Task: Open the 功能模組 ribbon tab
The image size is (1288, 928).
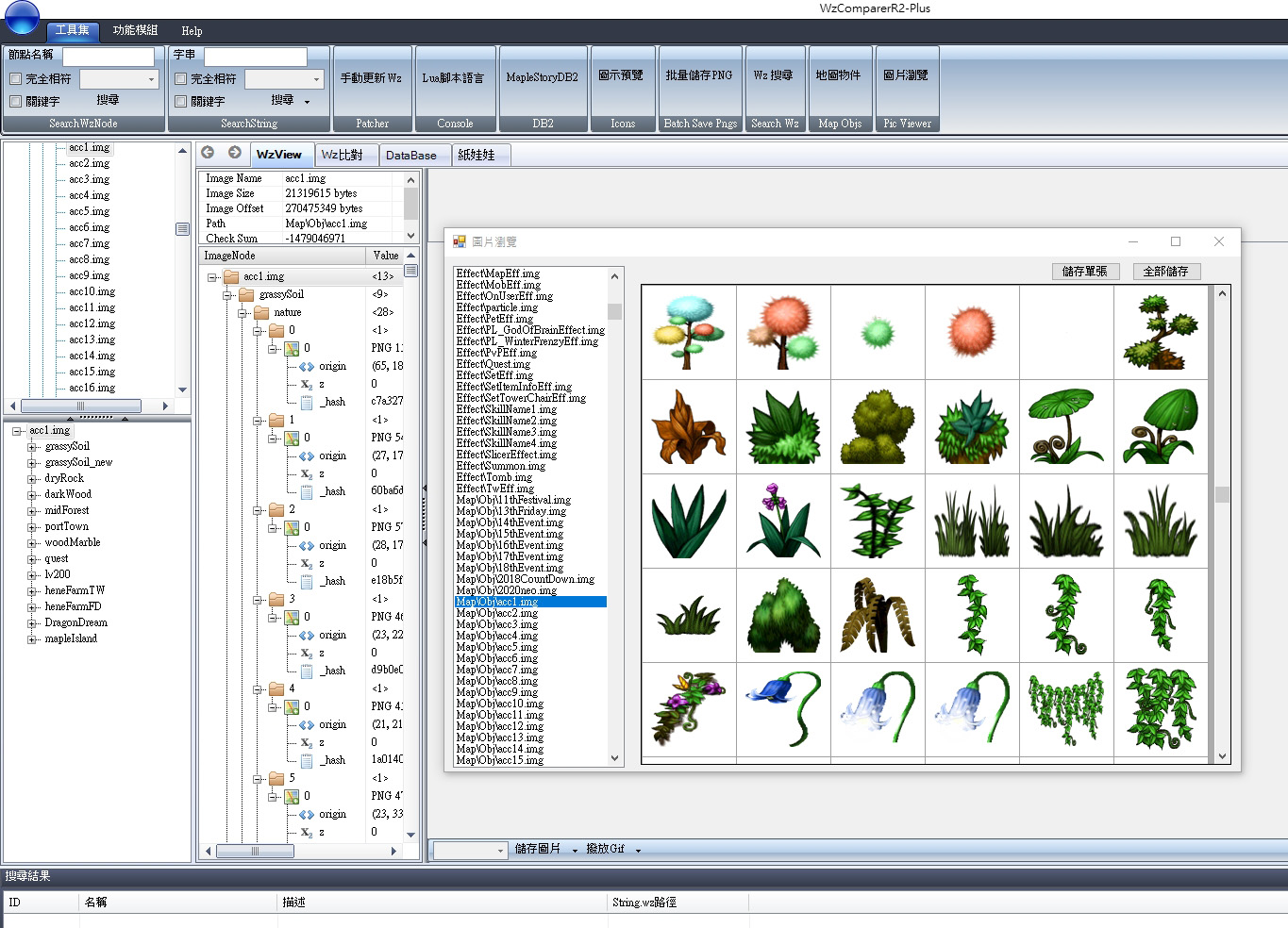Action: coord(135,30)
